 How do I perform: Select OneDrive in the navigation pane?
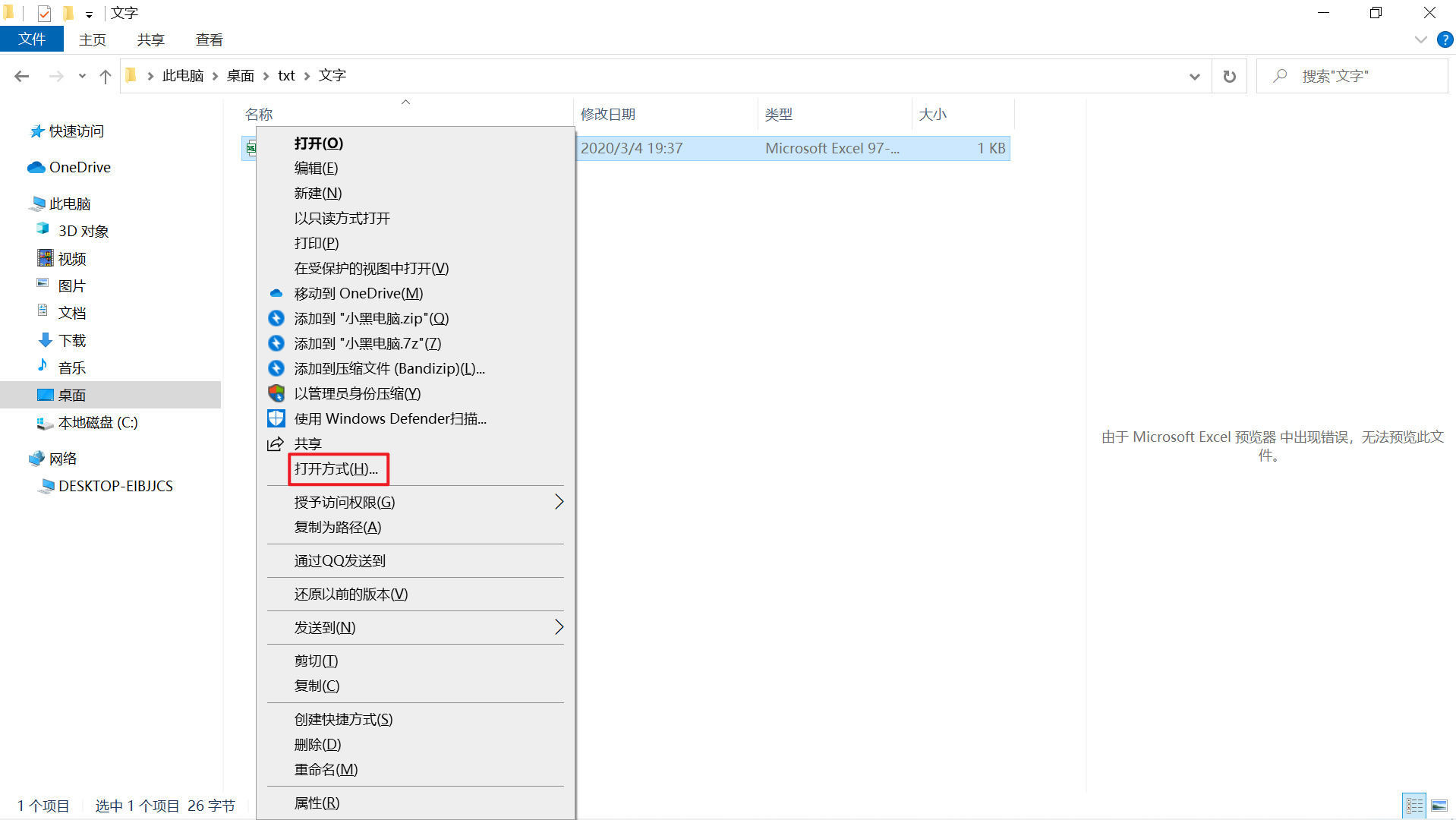(80, 167)
